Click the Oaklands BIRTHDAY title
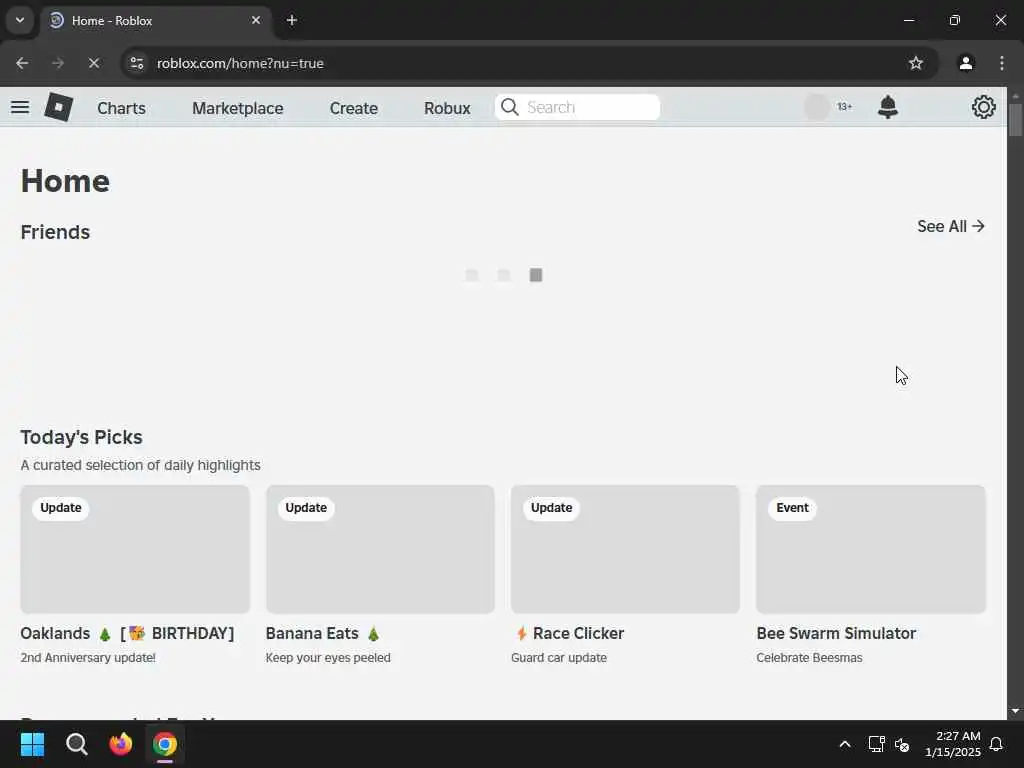Screen dimensions: 1024x768 [x=127, y=633]
